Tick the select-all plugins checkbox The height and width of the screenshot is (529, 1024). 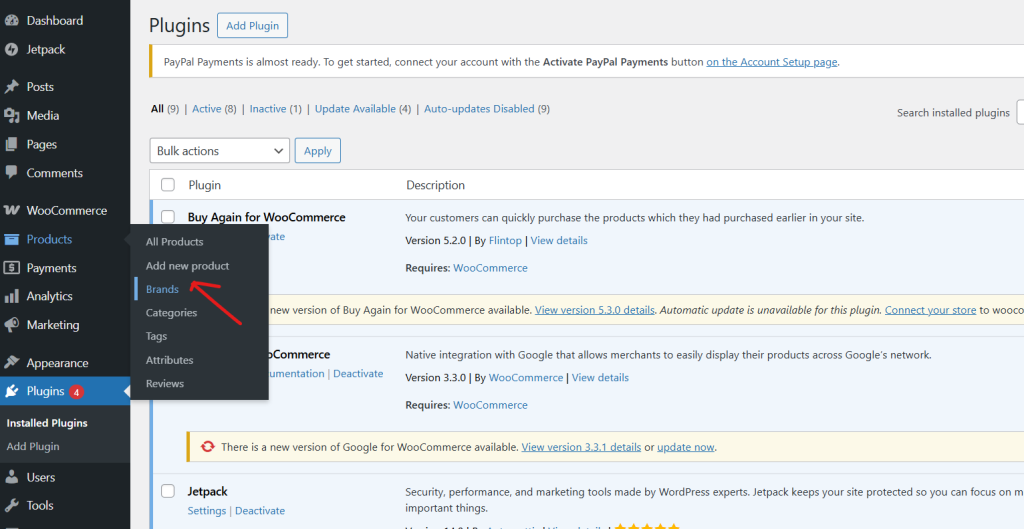tap(168, 185)
